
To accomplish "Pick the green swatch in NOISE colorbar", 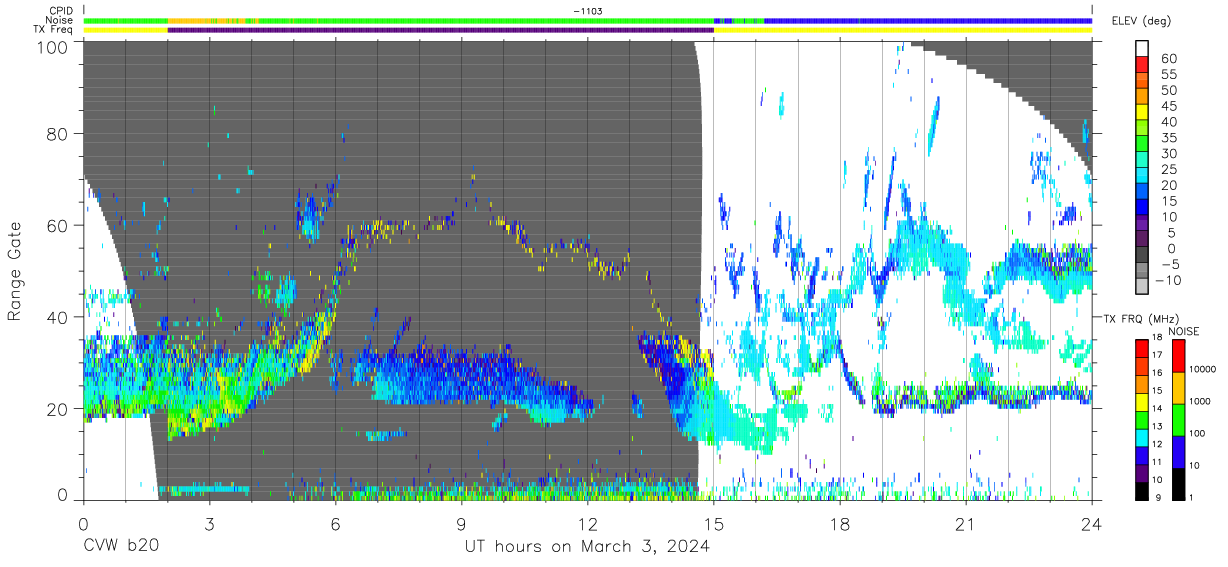I will 1177,418.
